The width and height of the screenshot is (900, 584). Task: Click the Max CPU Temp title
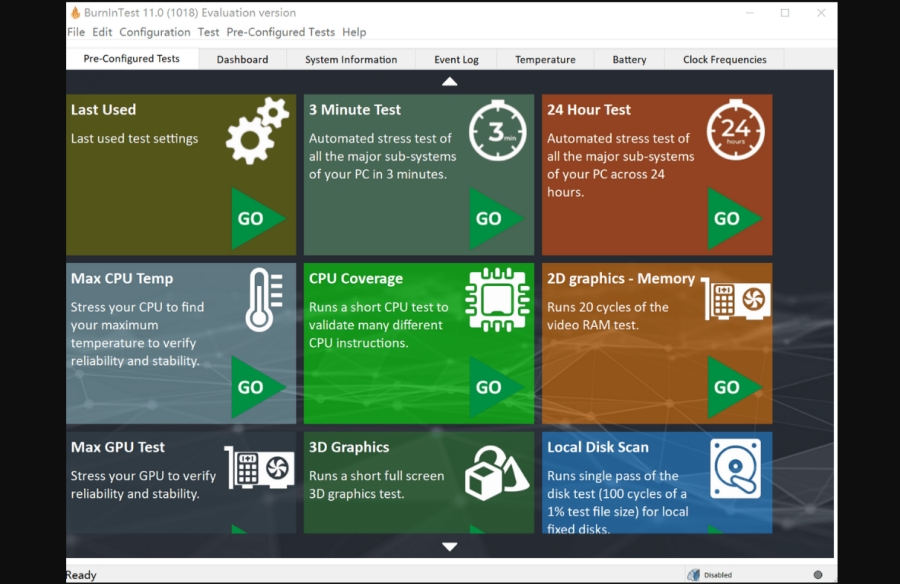[122, 279]
